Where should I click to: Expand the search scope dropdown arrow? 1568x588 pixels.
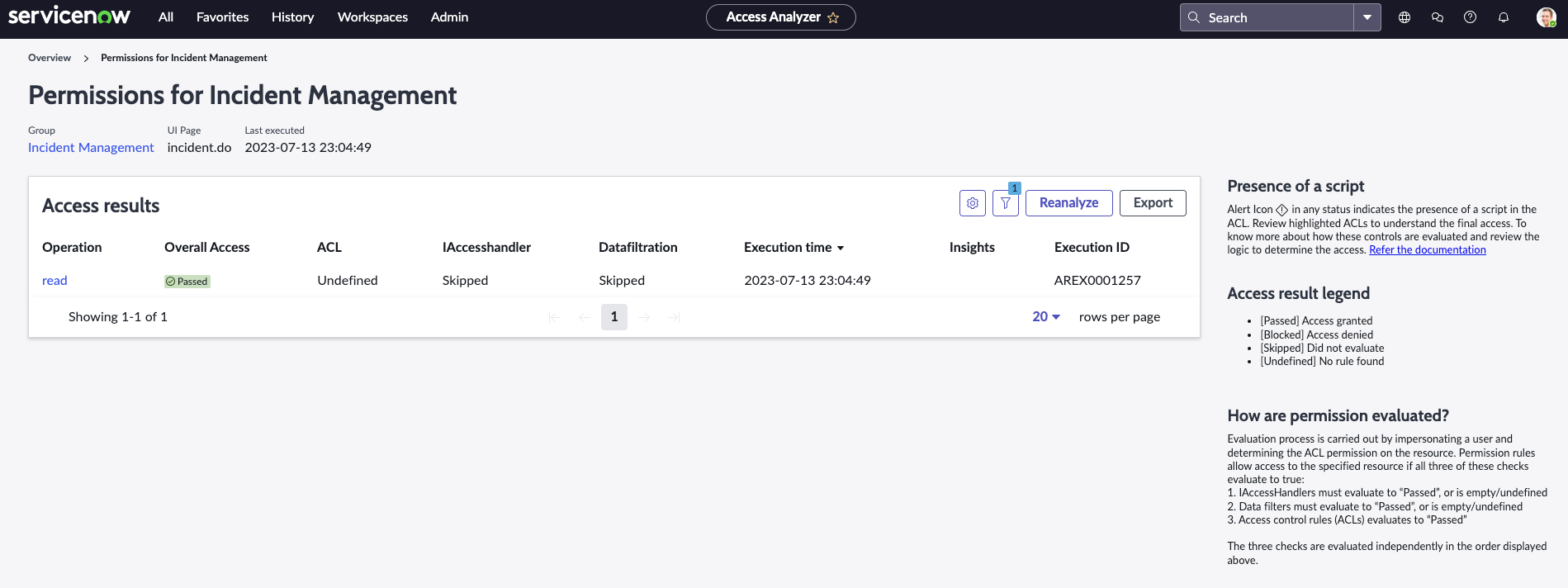pos(1367,17)
